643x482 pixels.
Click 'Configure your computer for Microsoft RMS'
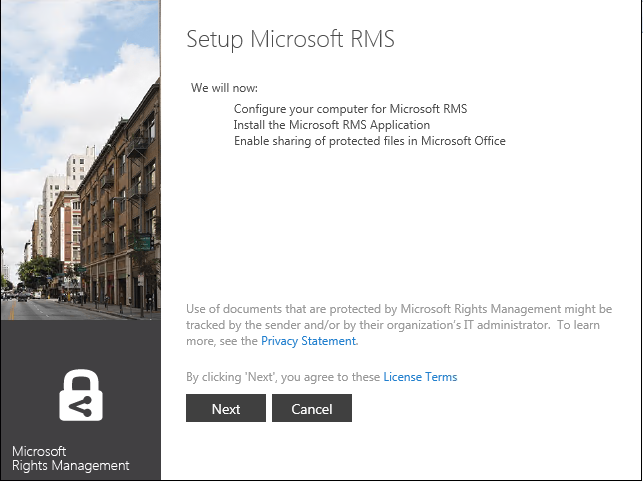350,109
